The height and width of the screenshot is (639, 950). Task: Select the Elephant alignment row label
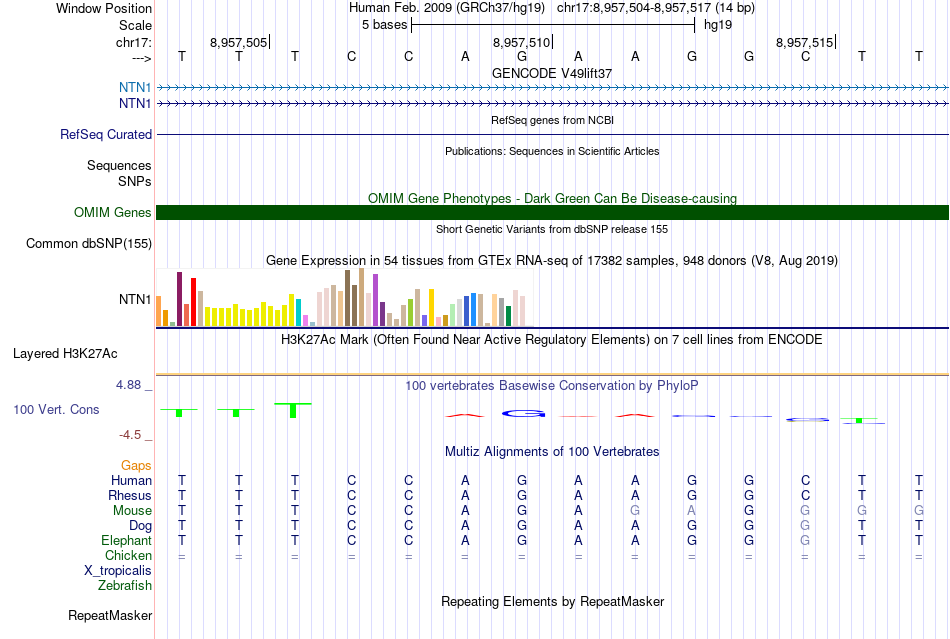click(126, 540)
